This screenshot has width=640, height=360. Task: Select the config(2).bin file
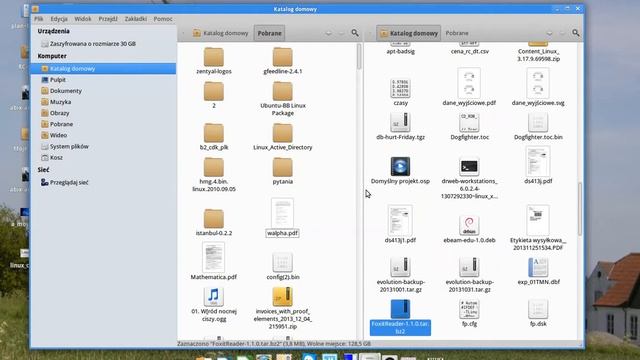(x=282, y=262)
